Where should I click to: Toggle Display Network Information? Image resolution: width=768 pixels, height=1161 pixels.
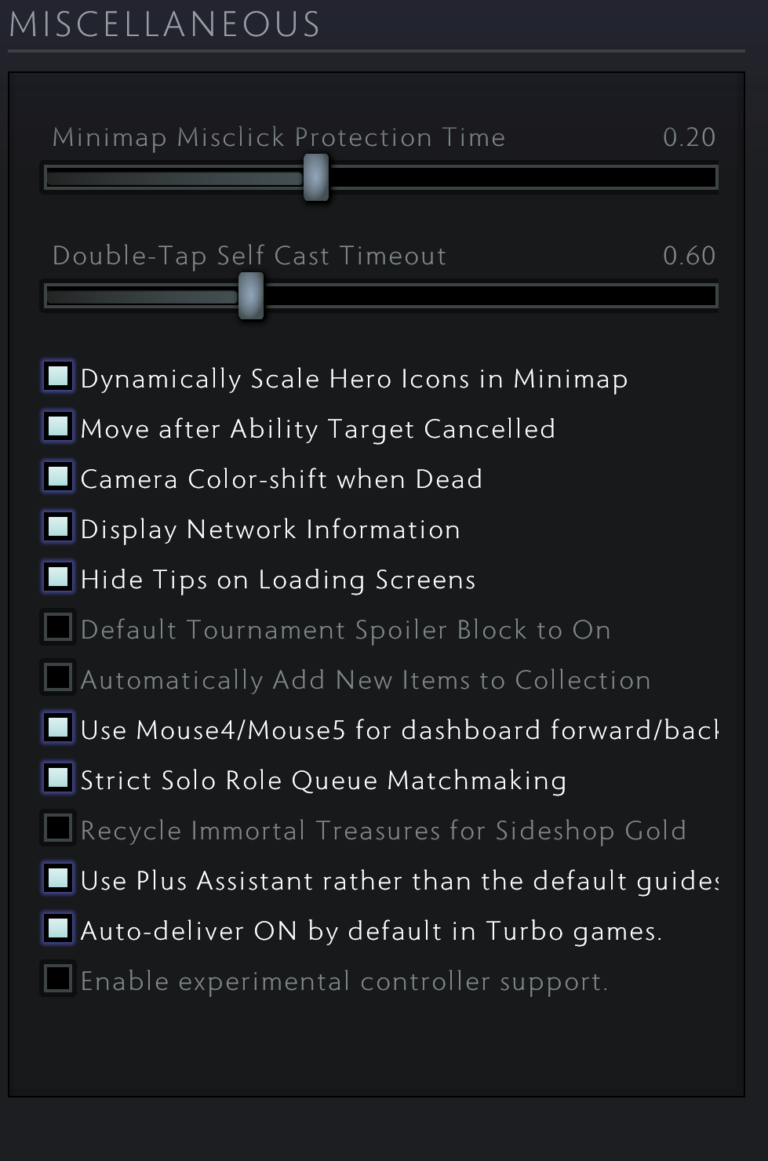tap(57, 527)
